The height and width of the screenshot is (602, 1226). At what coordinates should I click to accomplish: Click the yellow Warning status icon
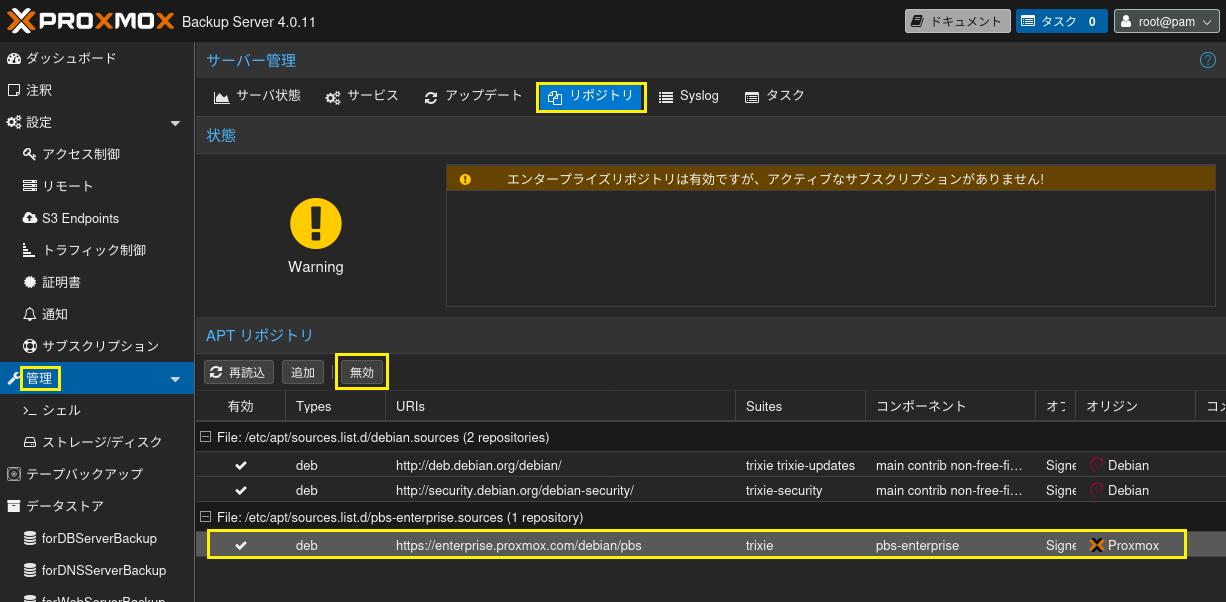pos(316,223)
